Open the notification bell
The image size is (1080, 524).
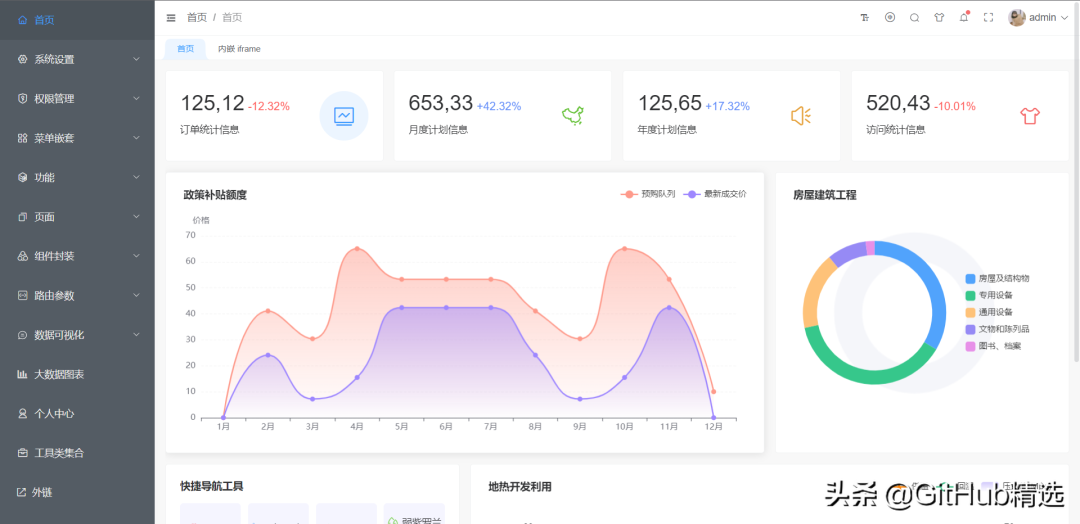tap(964, 17)
